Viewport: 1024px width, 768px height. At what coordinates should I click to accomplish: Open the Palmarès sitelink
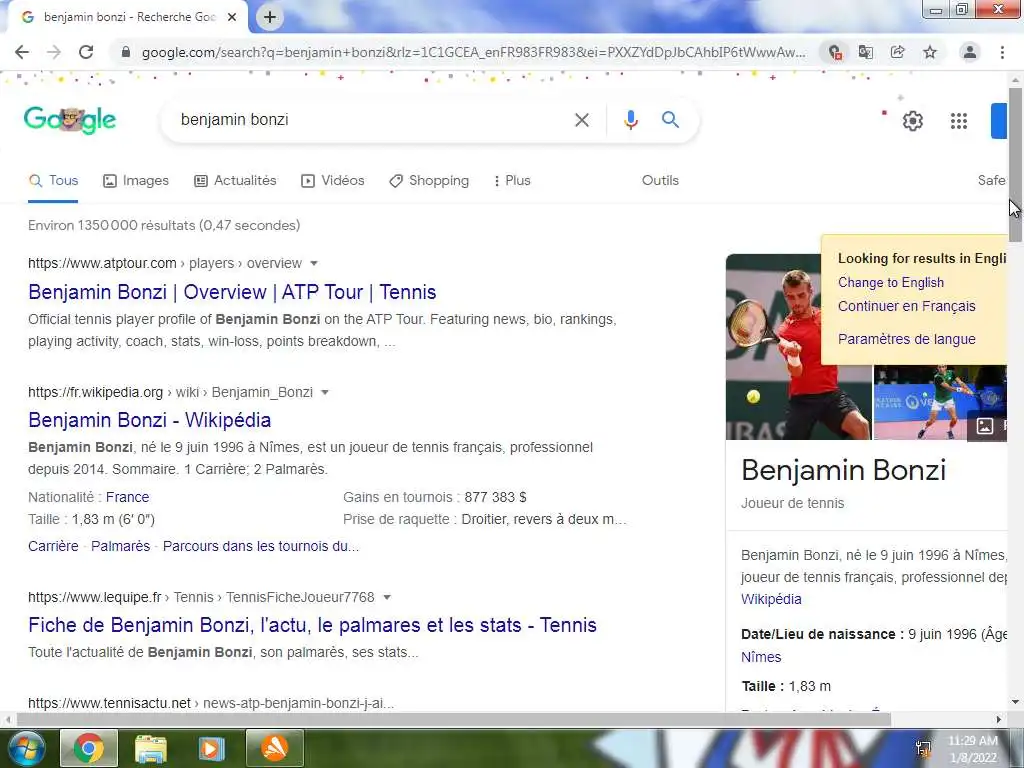[x=120, y=547]
